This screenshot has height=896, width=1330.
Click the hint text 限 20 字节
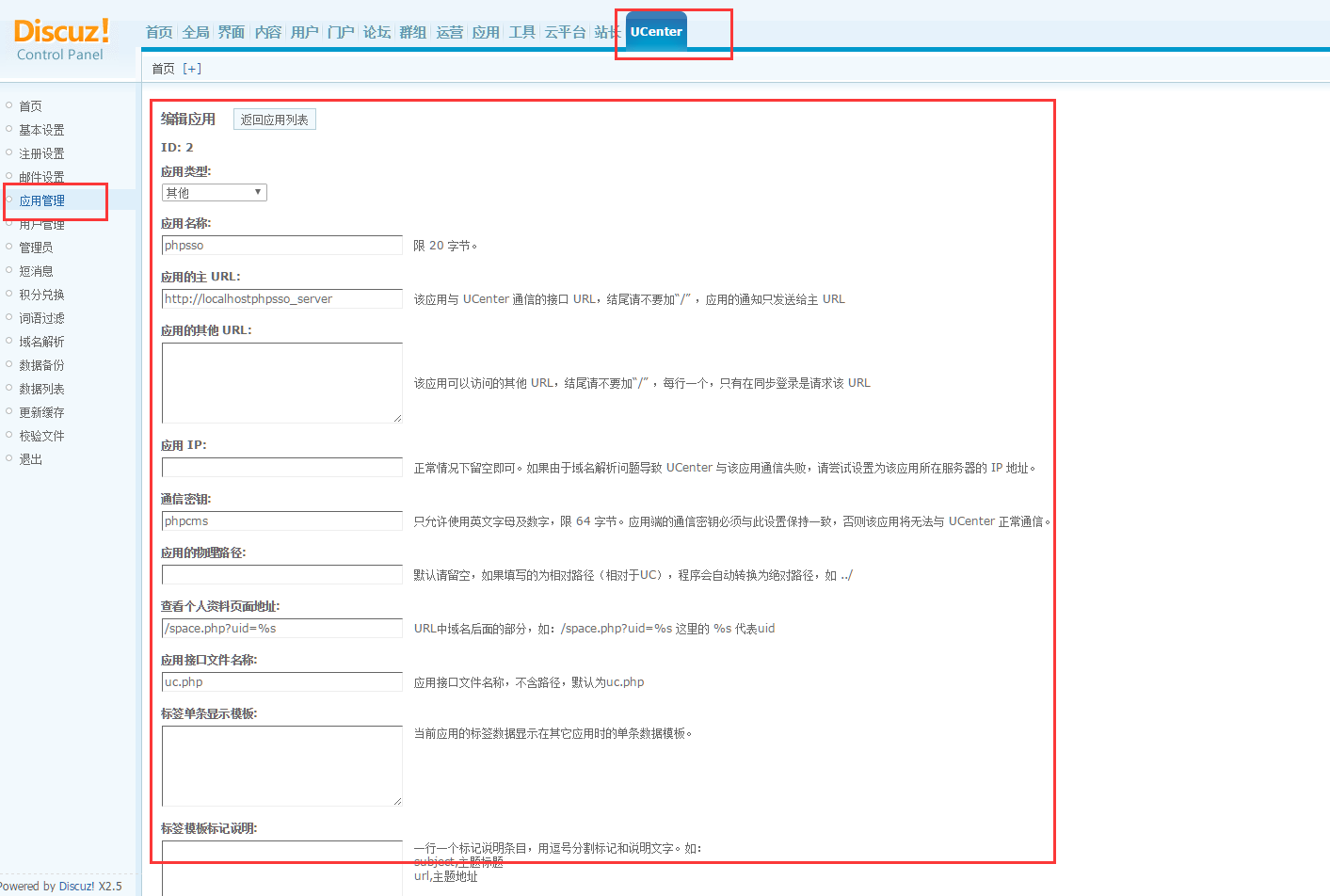point(445,246)
